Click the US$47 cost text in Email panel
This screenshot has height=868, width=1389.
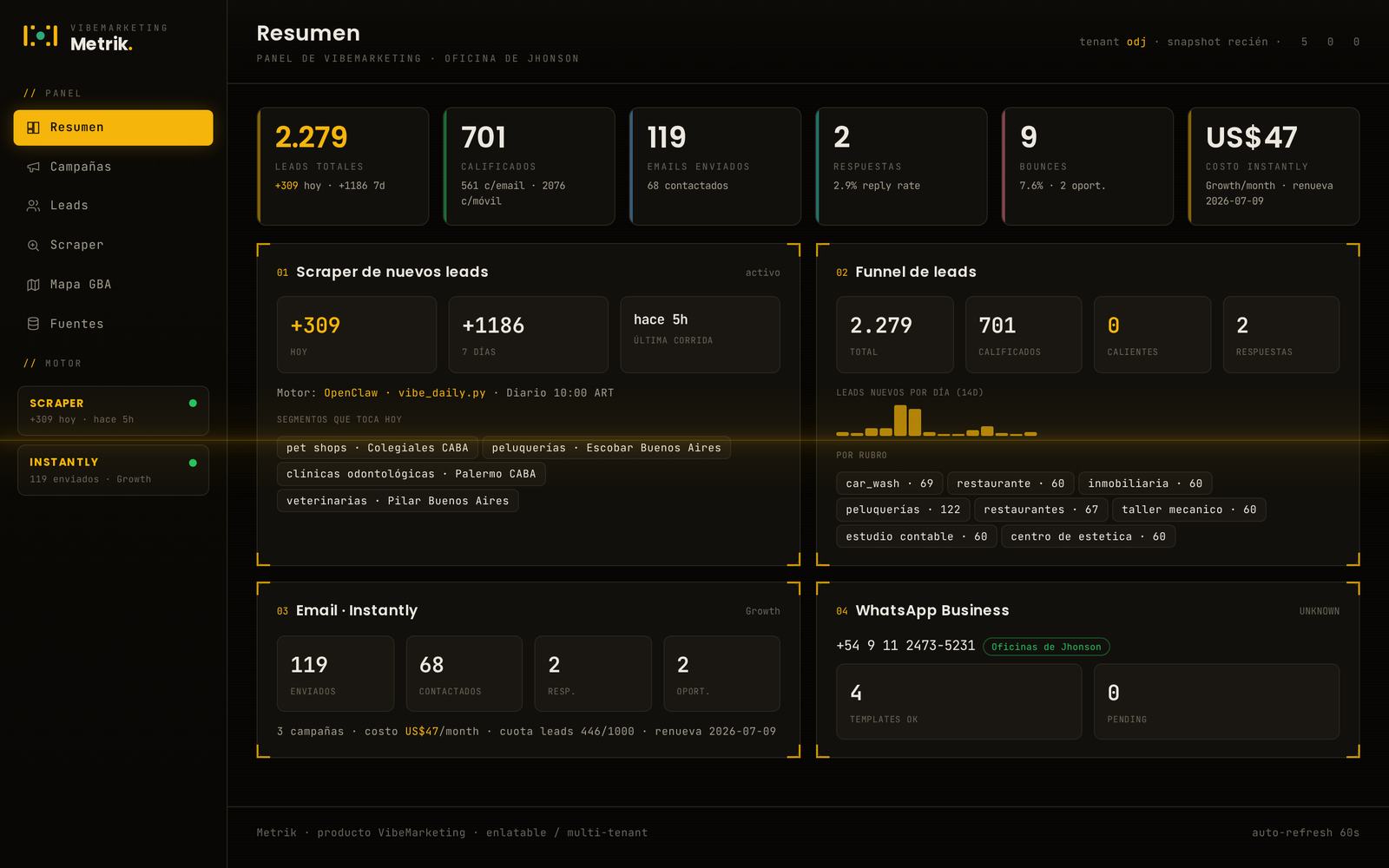pos(422,732)
